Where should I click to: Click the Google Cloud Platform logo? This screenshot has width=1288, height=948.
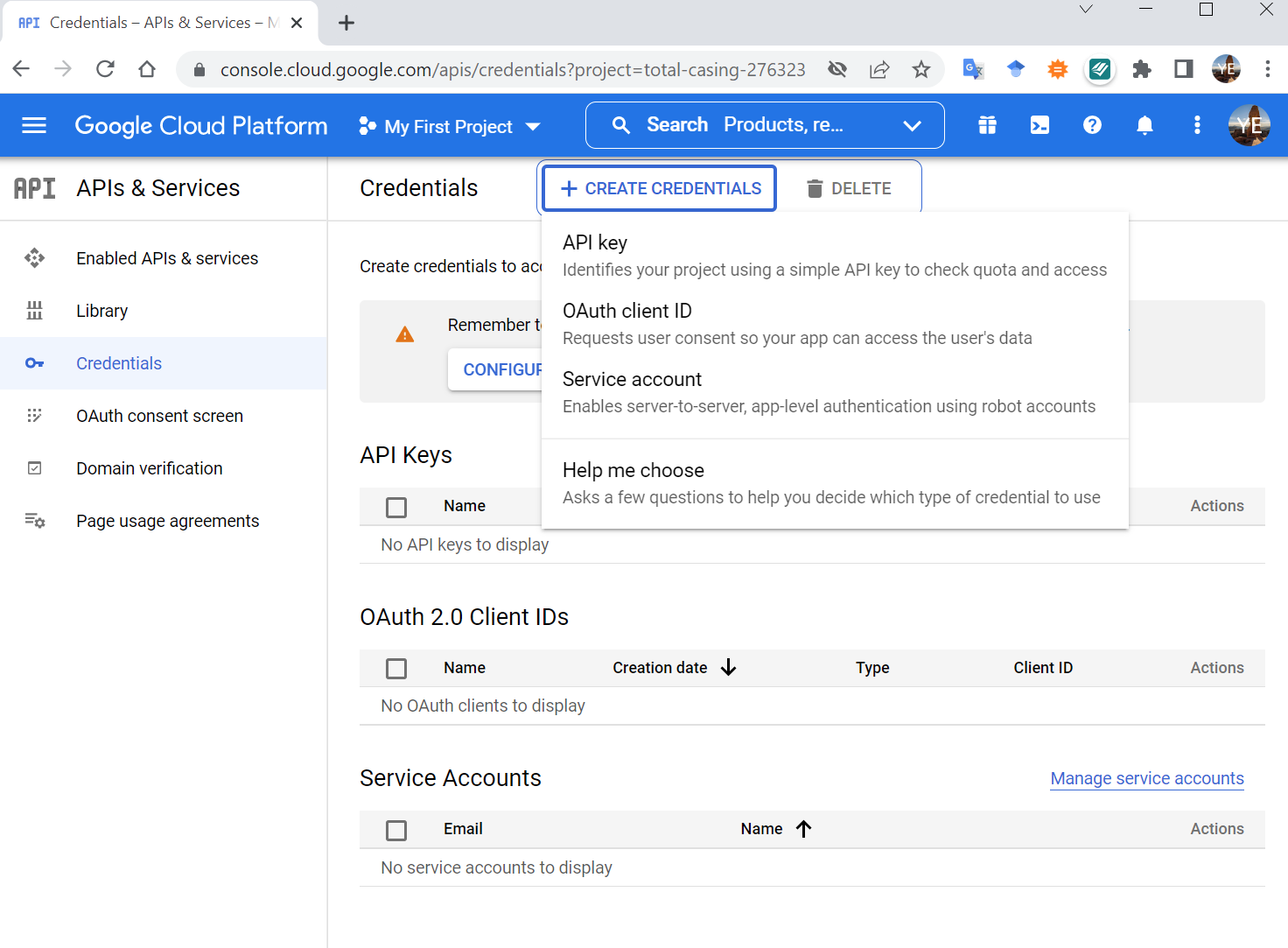201,126
